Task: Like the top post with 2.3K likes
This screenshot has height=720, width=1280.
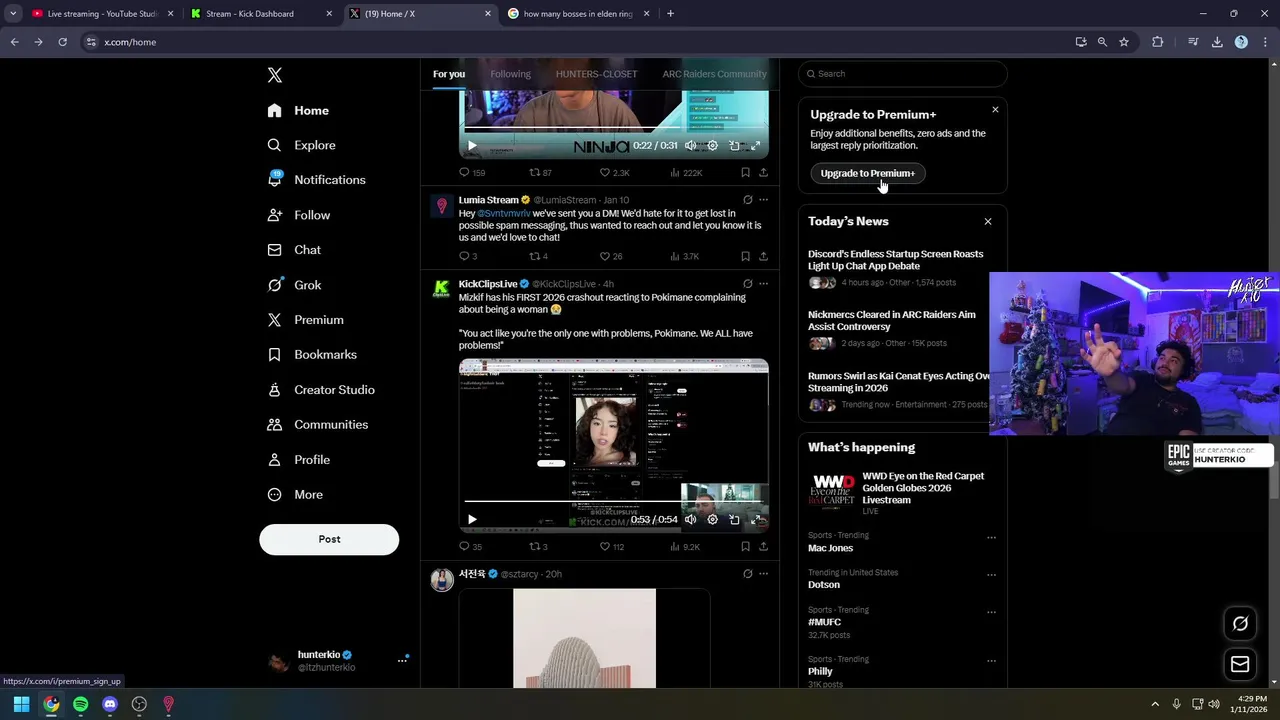Action: coord(605,172)
